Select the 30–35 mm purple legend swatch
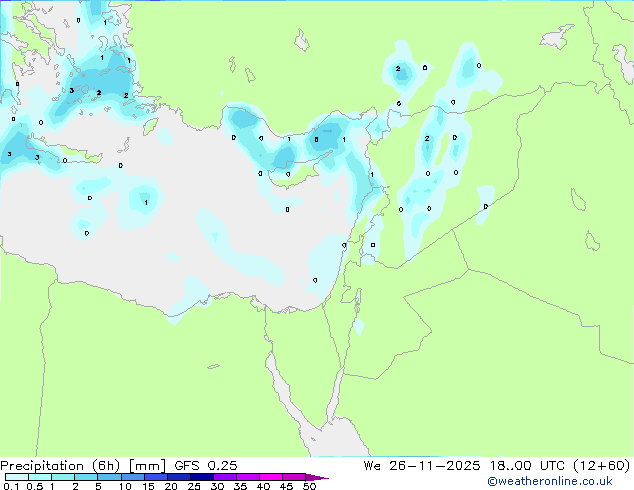634x490 pixels. [x=224, y=477]
